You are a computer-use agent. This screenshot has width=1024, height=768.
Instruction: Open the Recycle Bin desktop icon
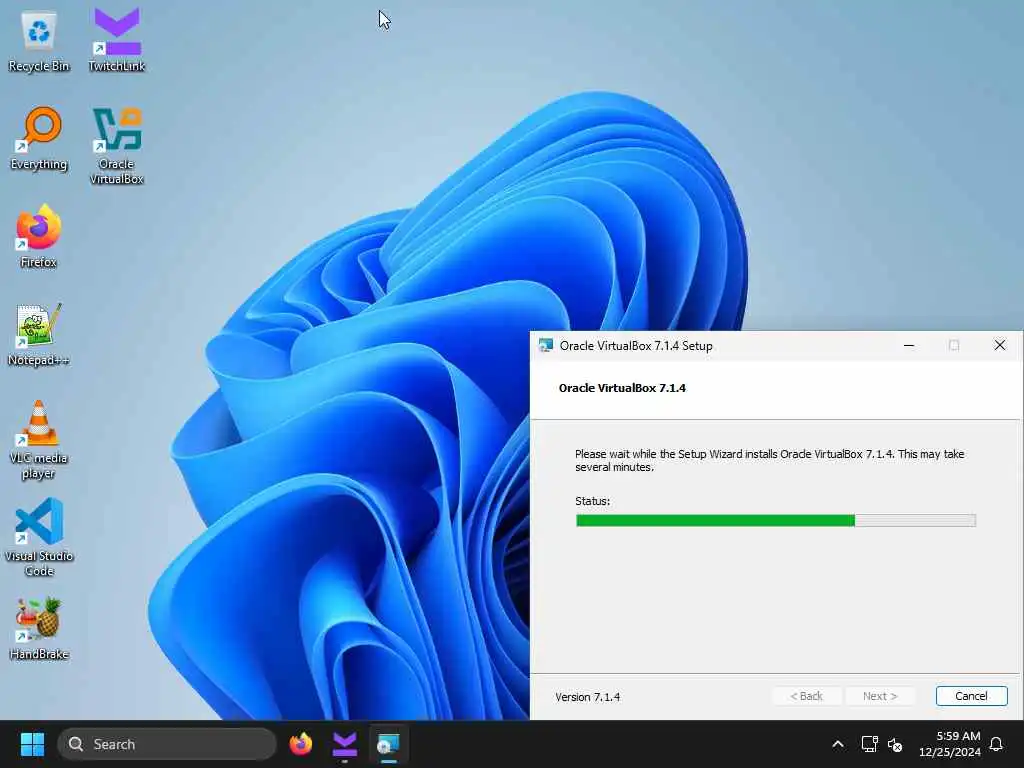[x=39, y=42]
